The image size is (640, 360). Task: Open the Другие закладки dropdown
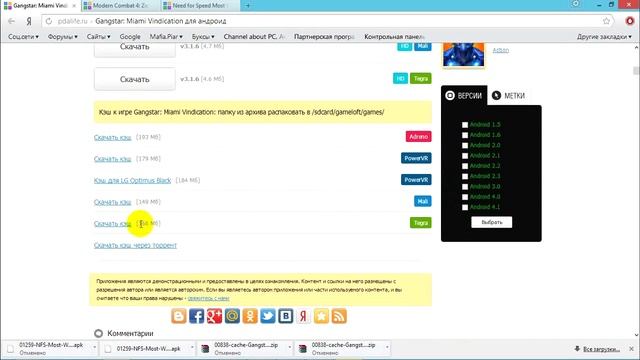(x=604, y=37)
